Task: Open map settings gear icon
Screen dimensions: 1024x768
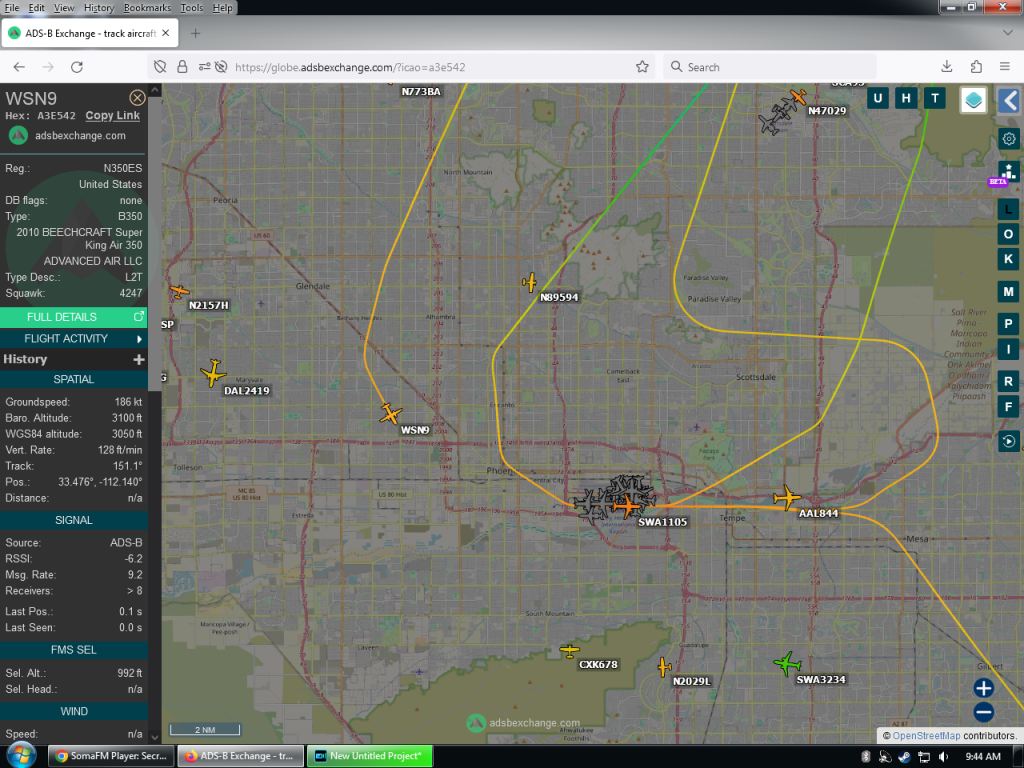Action: click(1009, 138)
